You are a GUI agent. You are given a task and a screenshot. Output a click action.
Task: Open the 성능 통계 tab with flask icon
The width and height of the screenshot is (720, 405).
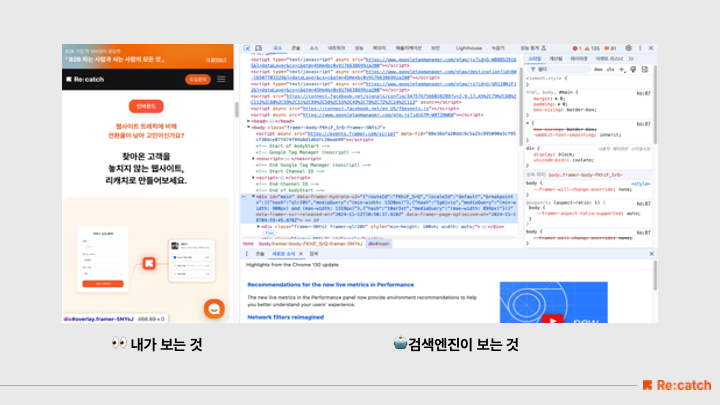pyautogui.click(x=533, y=48)
